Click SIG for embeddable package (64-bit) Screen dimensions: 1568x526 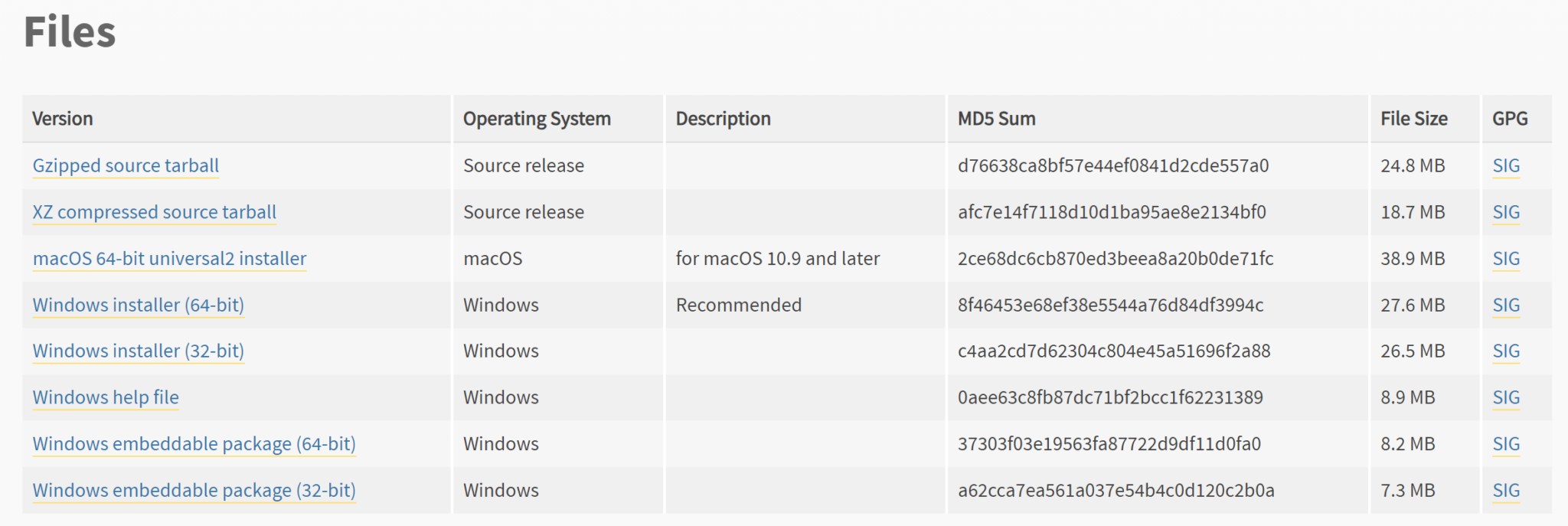point(1506,444)
